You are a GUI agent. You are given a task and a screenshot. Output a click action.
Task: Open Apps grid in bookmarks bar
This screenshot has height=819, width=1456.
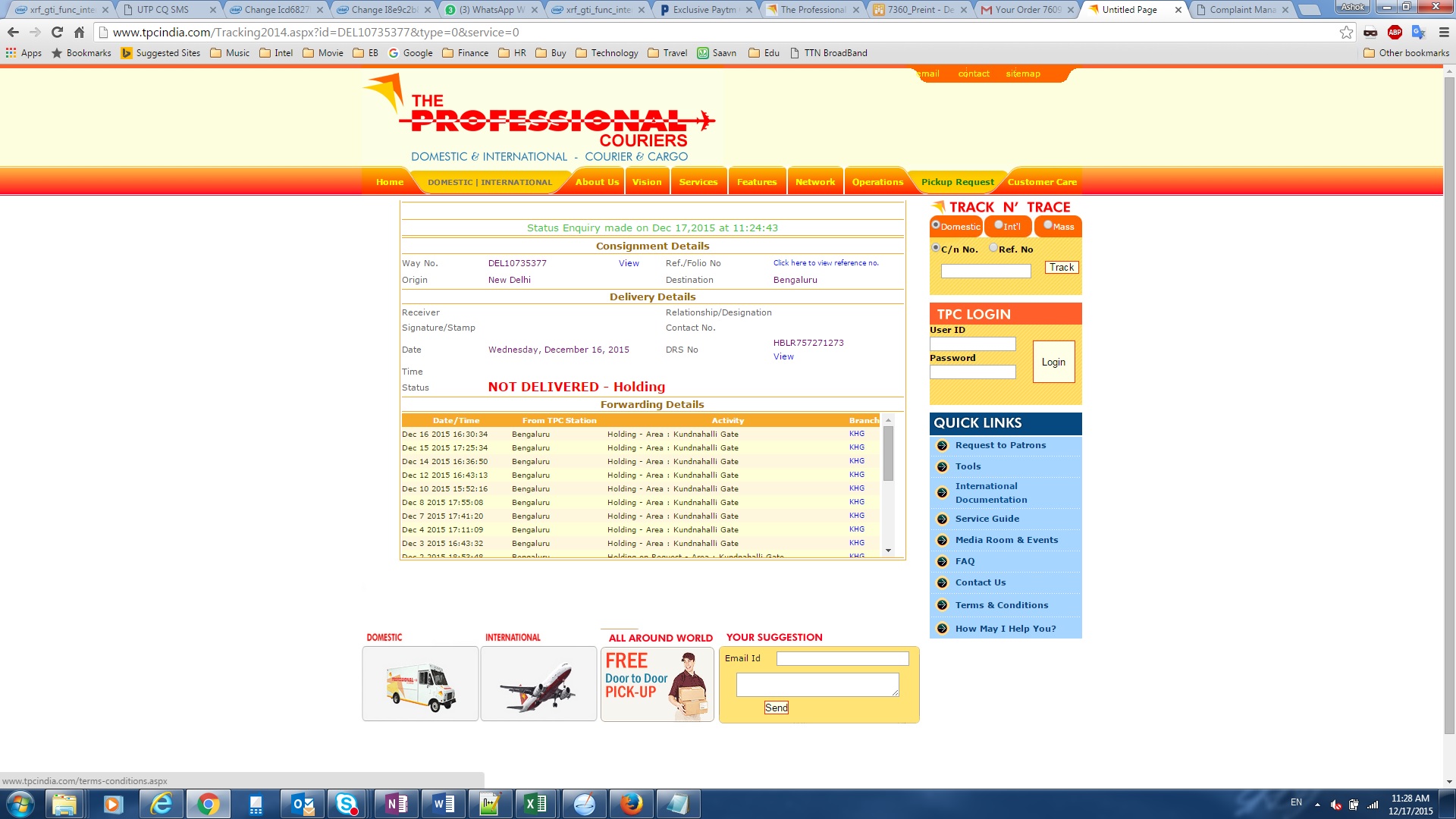24,53
